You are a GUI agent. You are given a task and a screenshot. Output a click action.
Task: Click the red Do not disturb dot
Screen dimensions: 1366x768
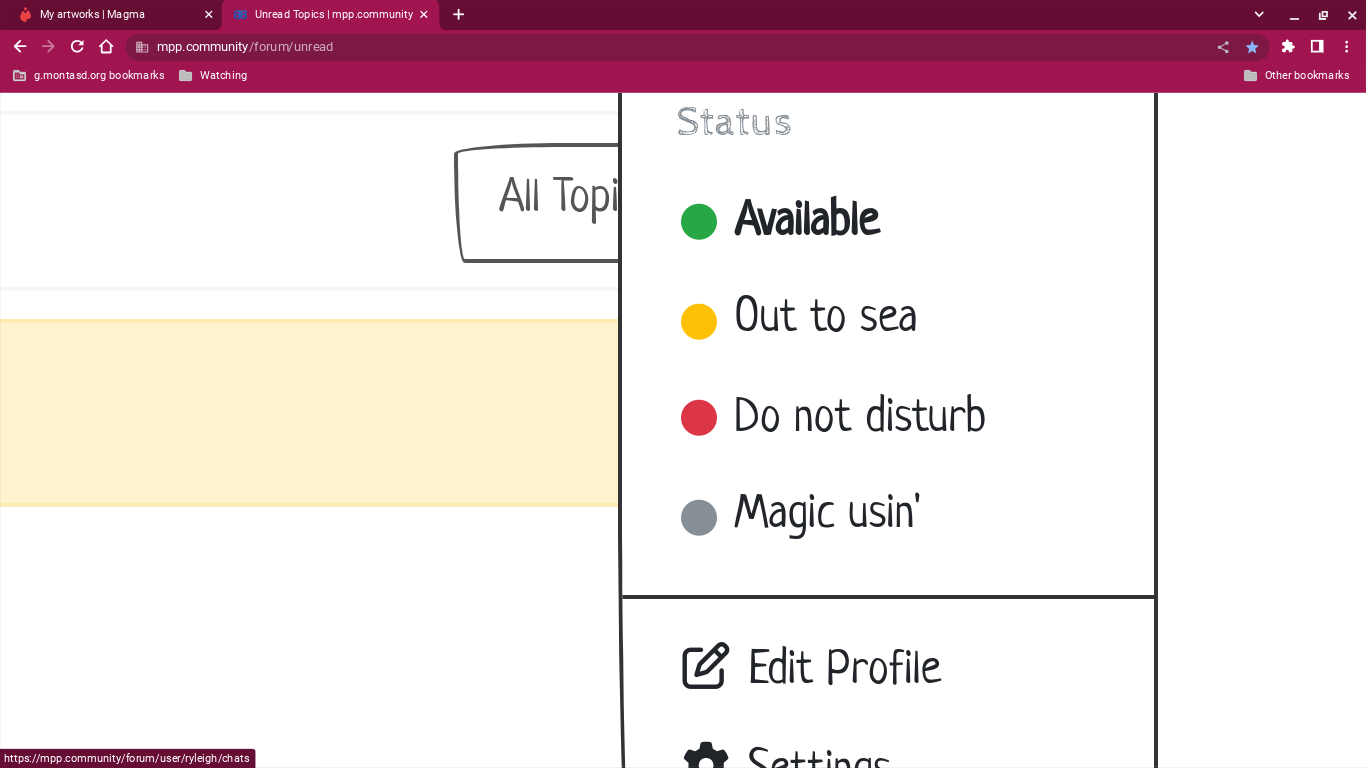click(699, 418)
